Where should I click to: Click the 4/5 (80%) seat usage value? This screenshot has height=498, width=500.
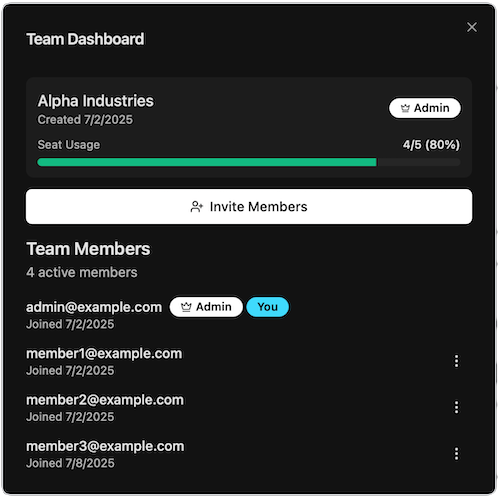(431, 145)
